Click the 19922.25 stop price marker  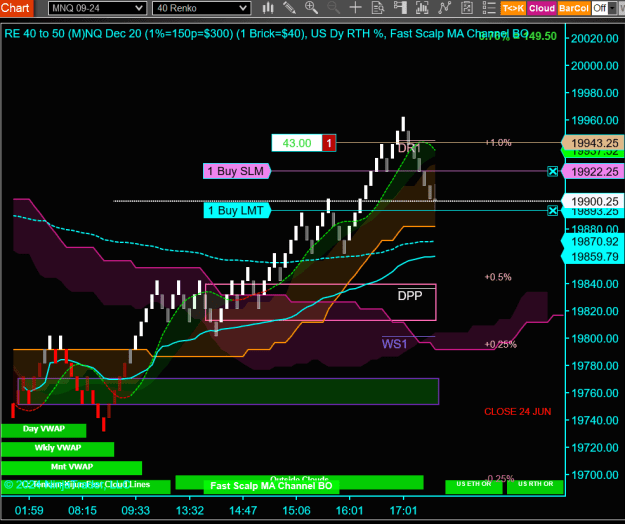pos(593,172)
